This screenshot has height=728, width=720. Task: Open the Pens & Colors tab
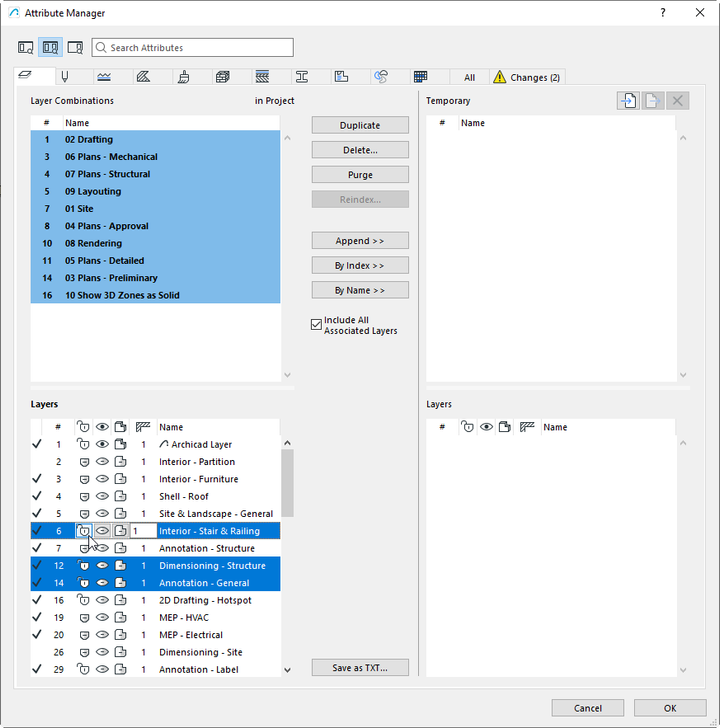[65, 77]
